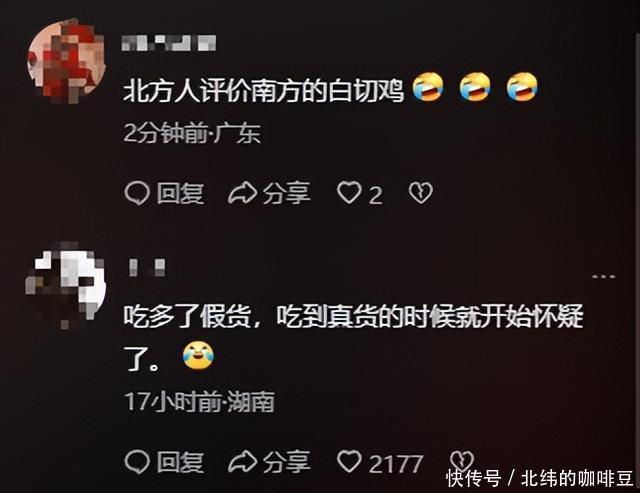Click 回复 text under second comment

180,462
